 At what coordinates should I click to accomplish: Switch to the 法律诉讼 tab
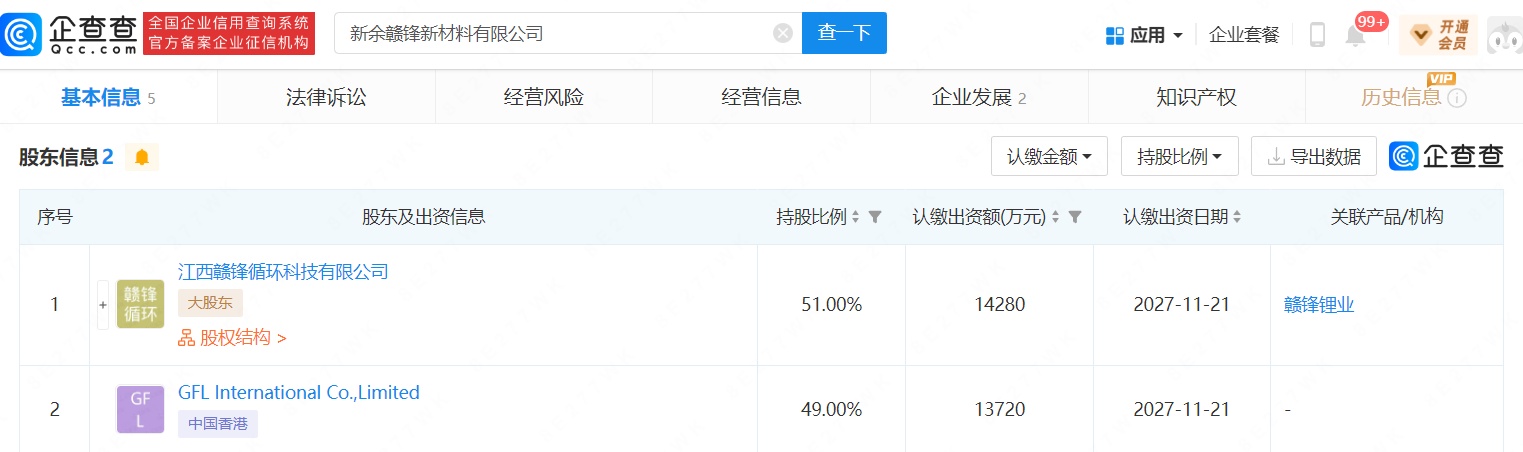pyautogui.click(x=326, y=97)
